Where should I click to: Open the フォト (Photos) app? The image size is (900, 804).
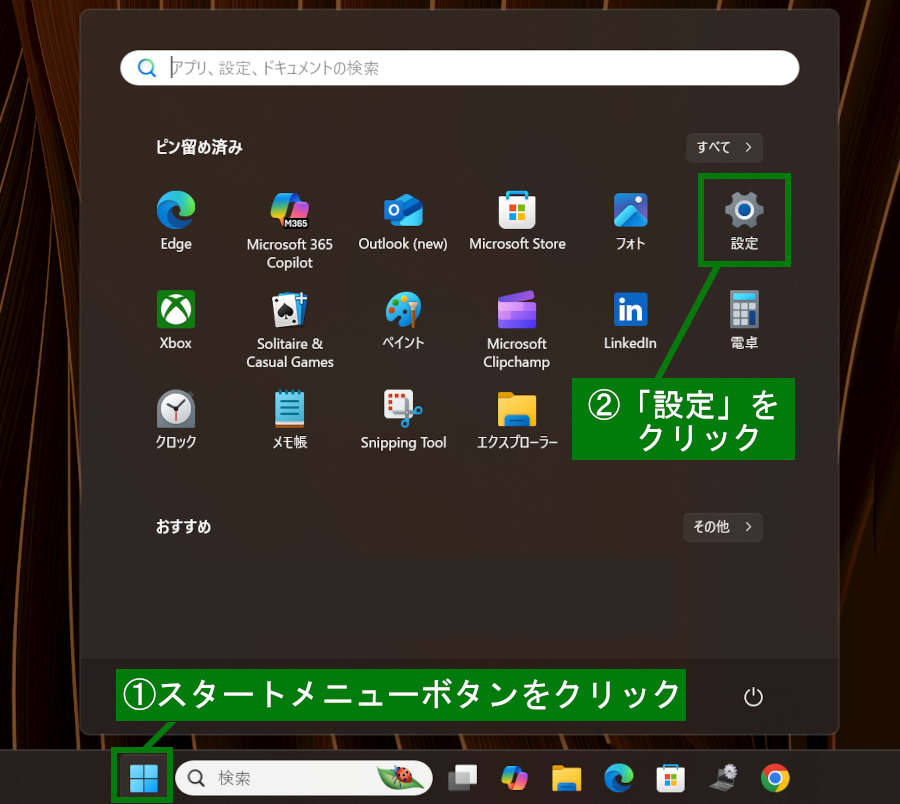[630, 221]
